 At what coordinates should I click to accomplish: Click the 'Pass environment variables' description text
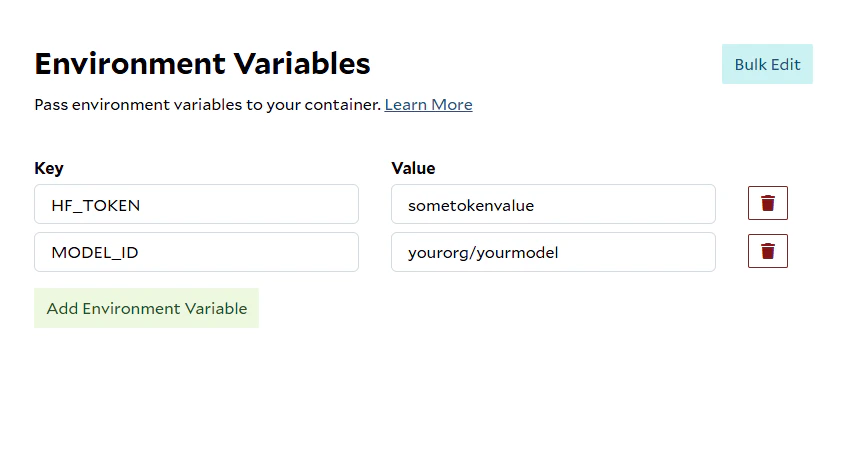[207, 104]
